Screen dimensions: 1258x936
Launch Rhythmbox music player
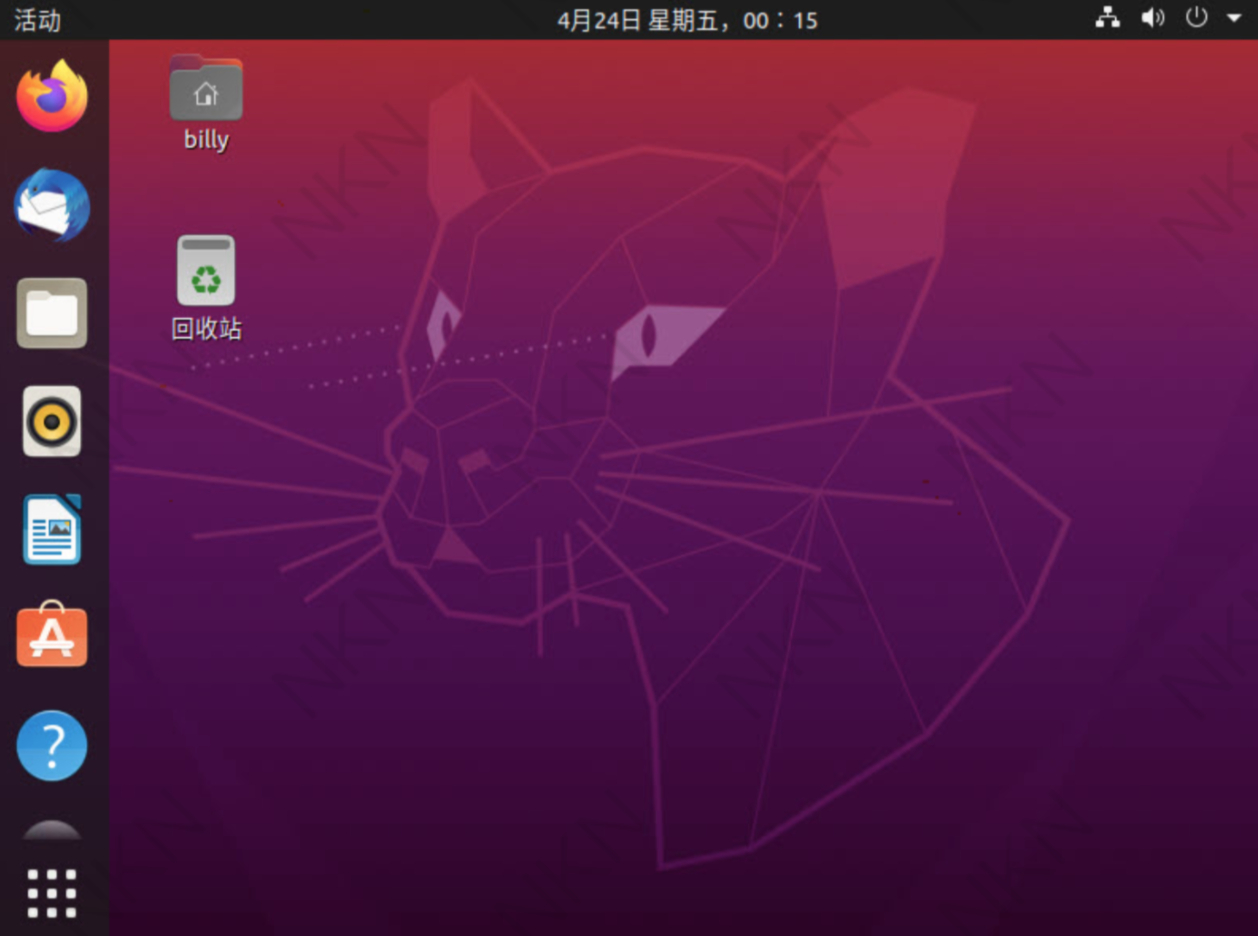pyautogui.click(x=52, y=421)
